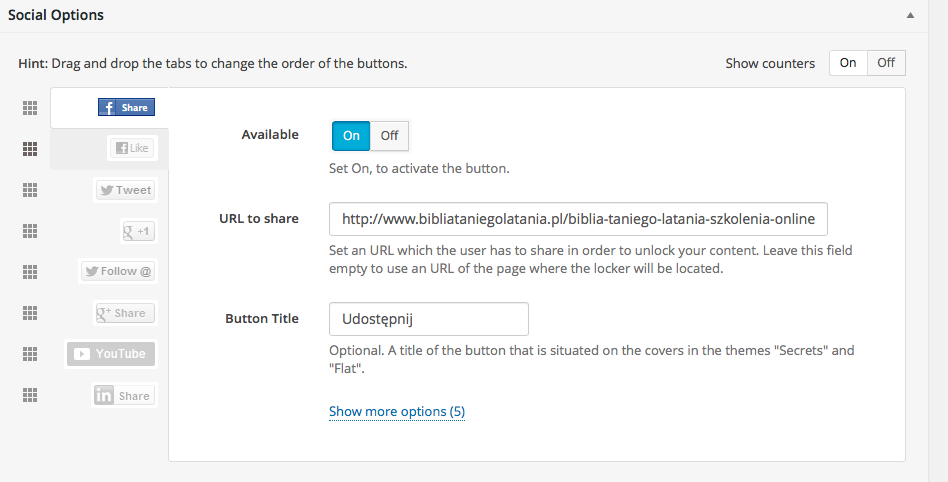Click drag handle beside Facebook Share tab
948x482 pixels.
[x=30, y=108]
